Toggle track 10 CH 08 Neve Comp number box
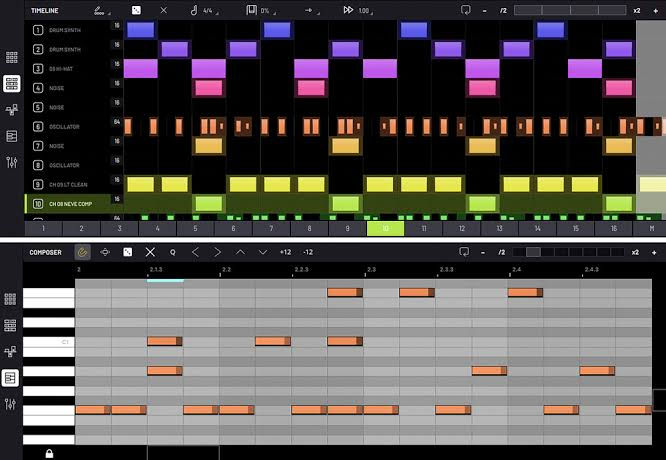The width and height of the screenshot is (666, 460). 38,204
